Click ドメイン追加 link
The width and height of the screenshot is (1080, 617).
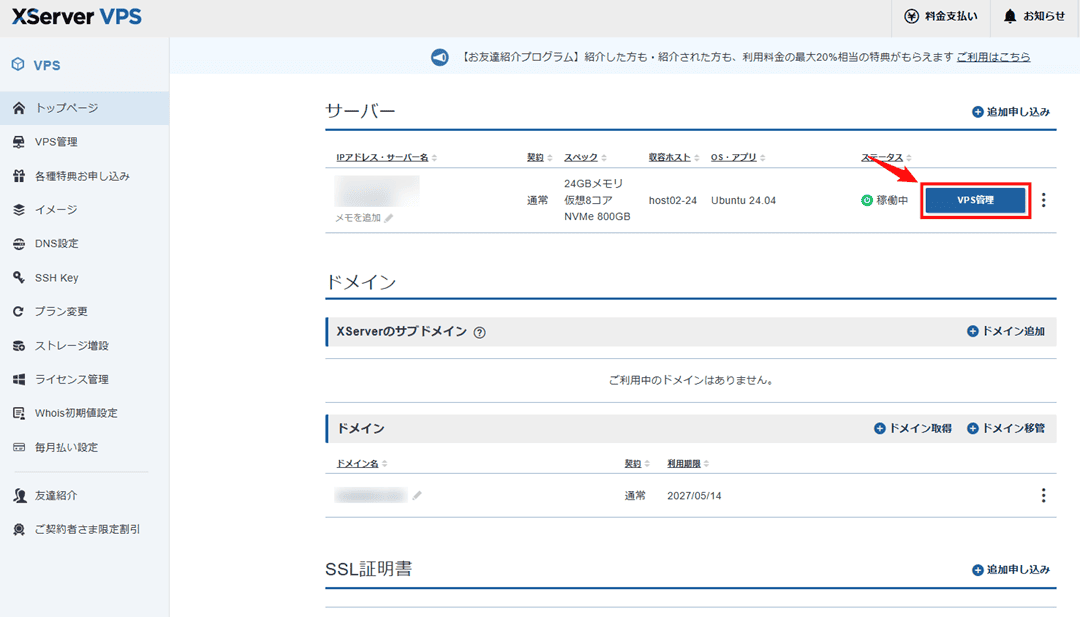coord(1006,332)
